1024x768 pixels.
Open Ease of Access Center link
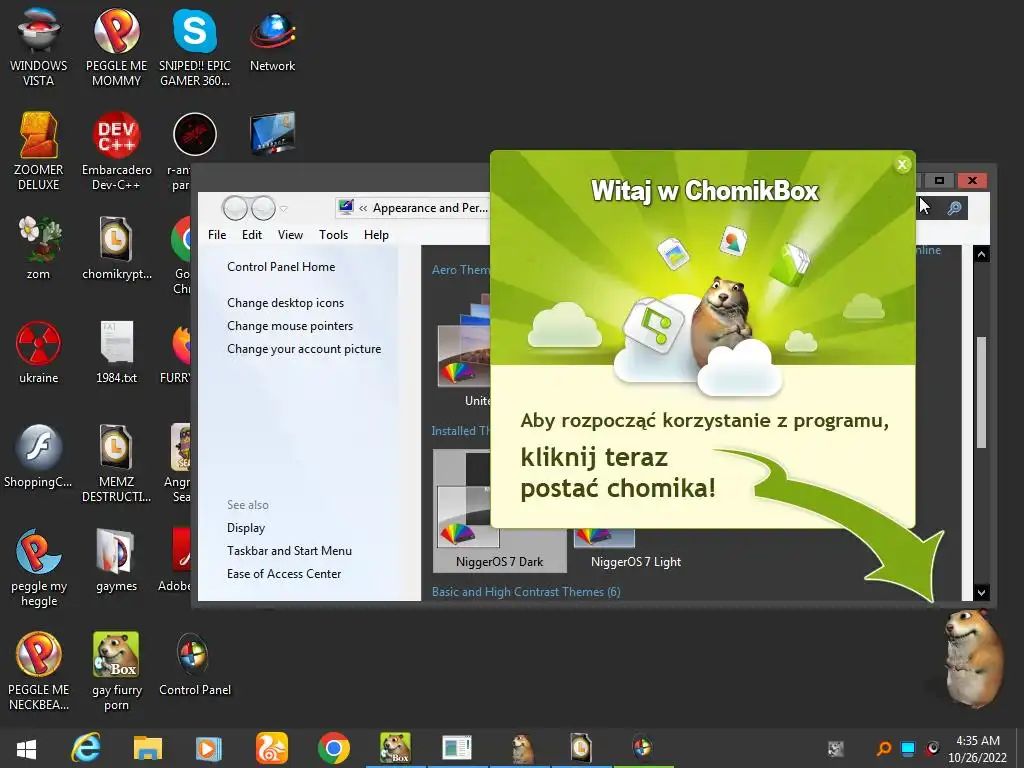(283, 574)
